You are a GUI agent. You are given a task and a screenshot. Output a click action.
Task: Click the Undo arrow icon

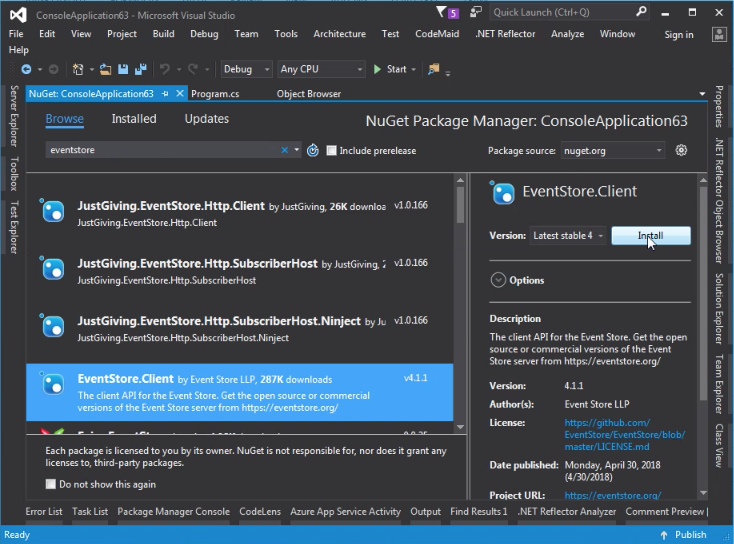click(x=164, y=69)
